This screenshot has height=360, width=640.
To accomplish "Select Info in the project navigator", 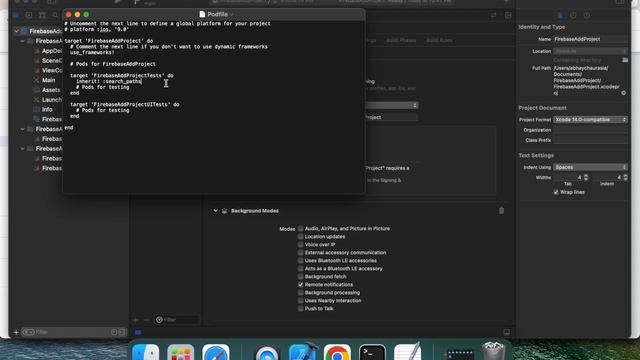I will (47, 109).
